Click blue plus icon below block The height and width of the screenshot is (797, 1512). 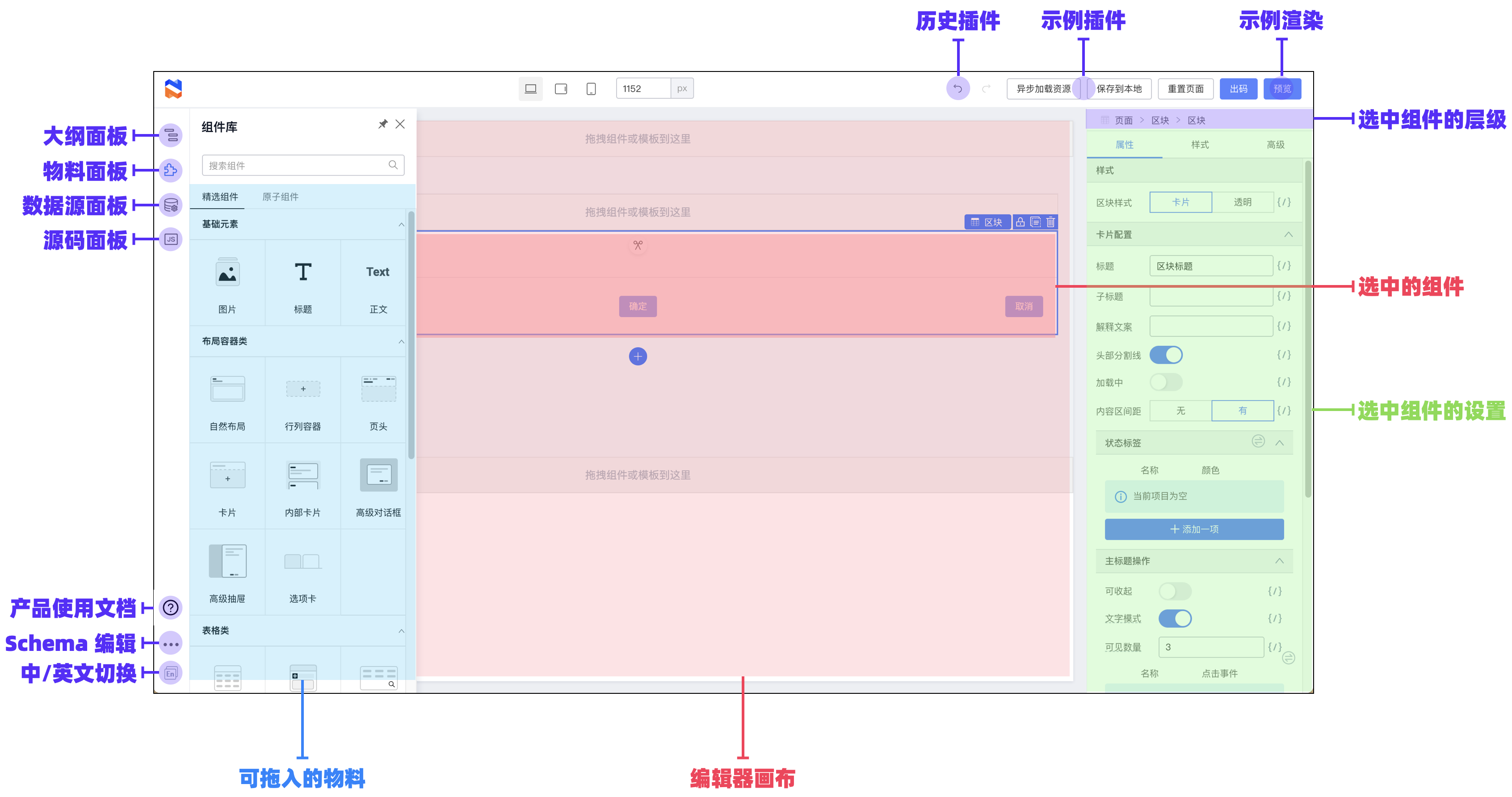638,356
